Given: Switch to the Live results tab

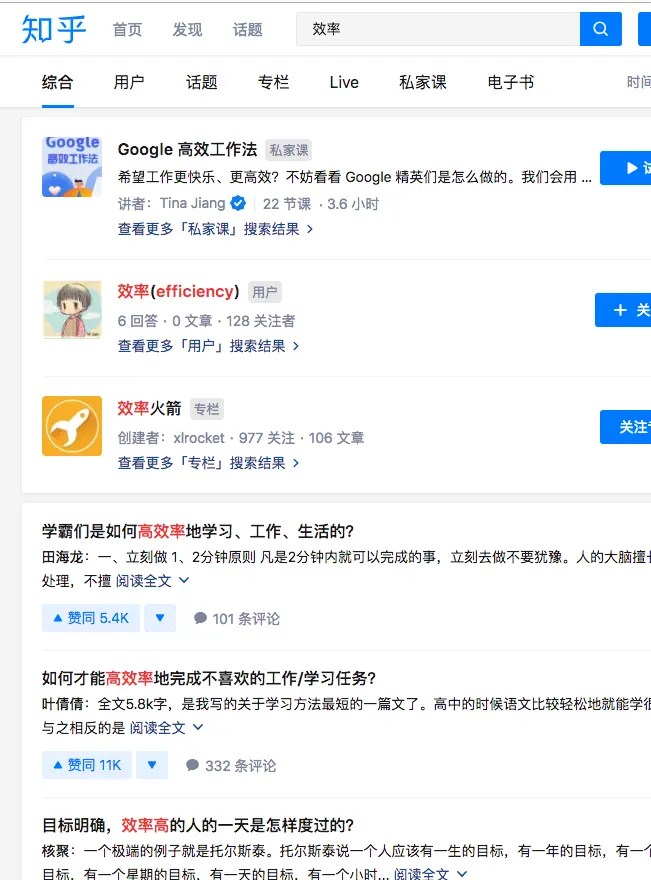Looking at the screenshot, I should pyautogui.click(x=344, y=82).
